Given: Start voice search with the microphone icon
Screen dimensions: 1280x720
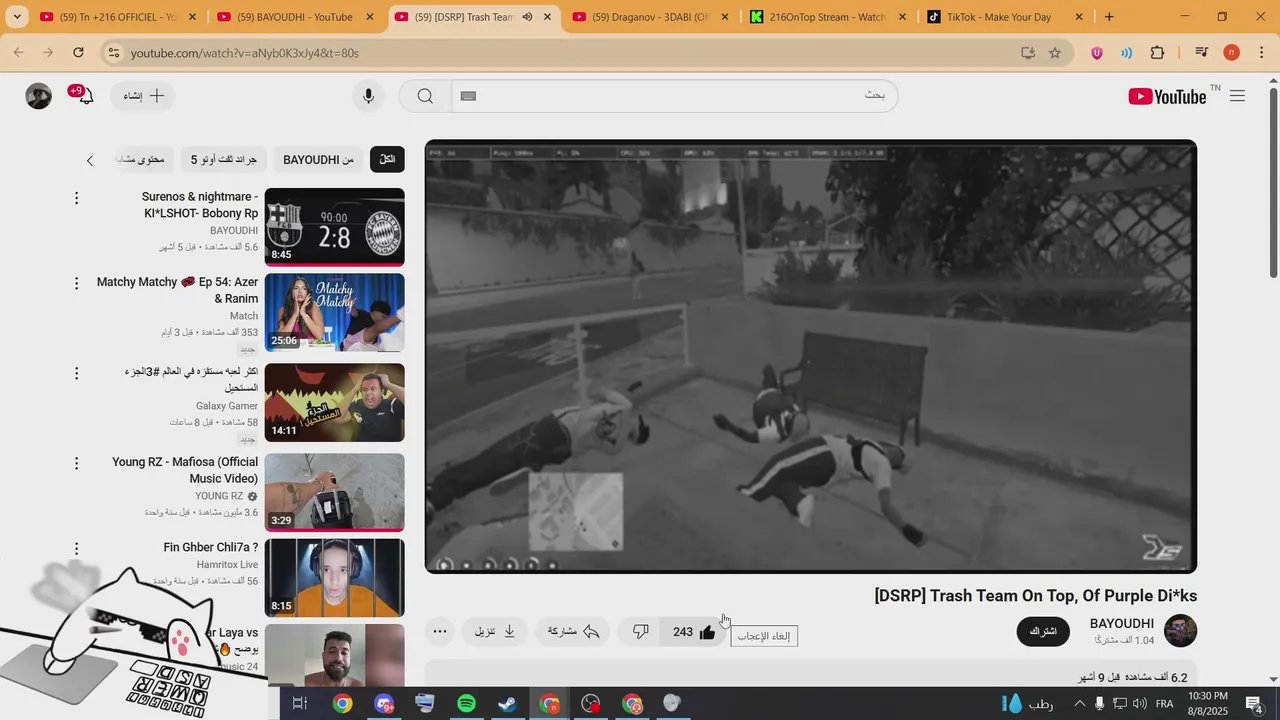Looking at the screenshot, I should (369, 96).
